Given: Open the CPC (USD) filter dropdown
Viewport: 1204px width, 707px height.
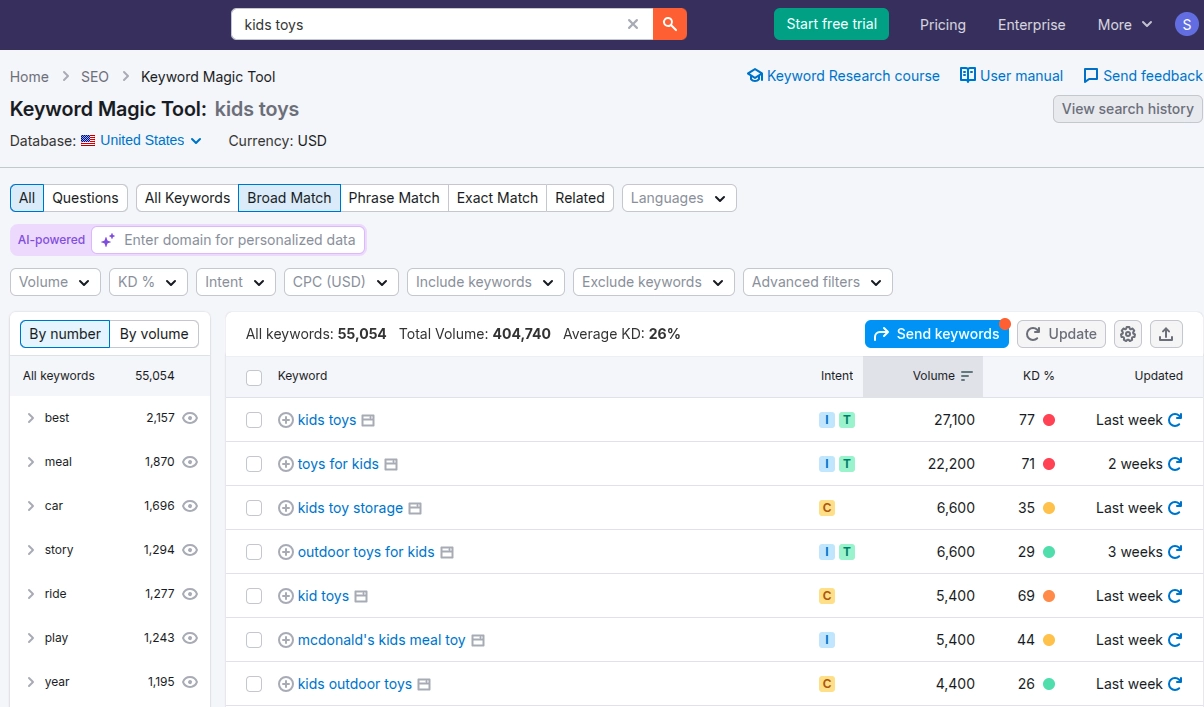Looking at the screenshot, I should 341,282.
